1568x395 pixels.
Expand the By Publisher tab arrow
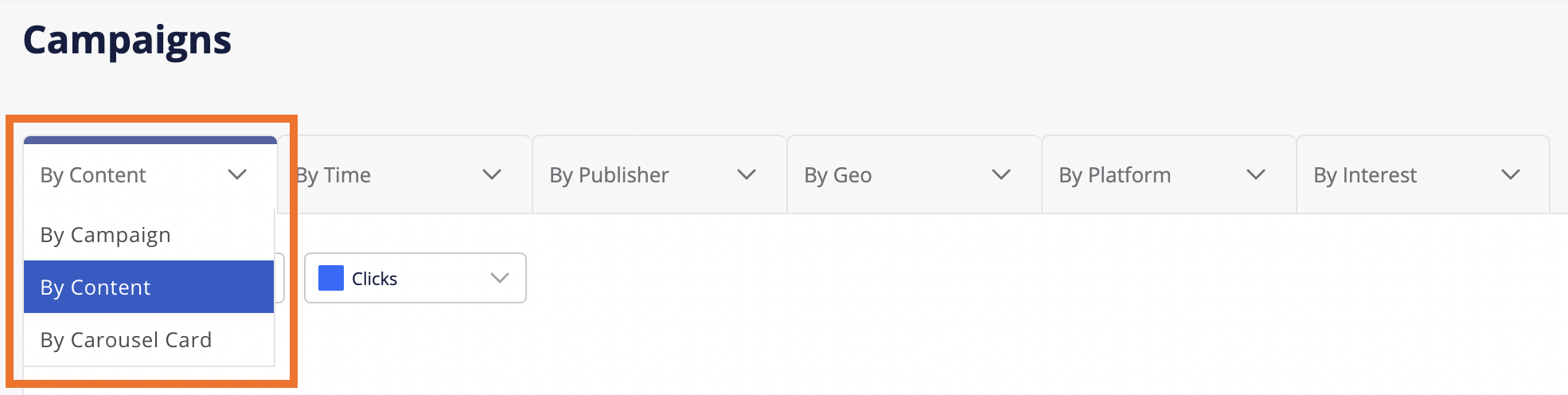click(747, 174)
